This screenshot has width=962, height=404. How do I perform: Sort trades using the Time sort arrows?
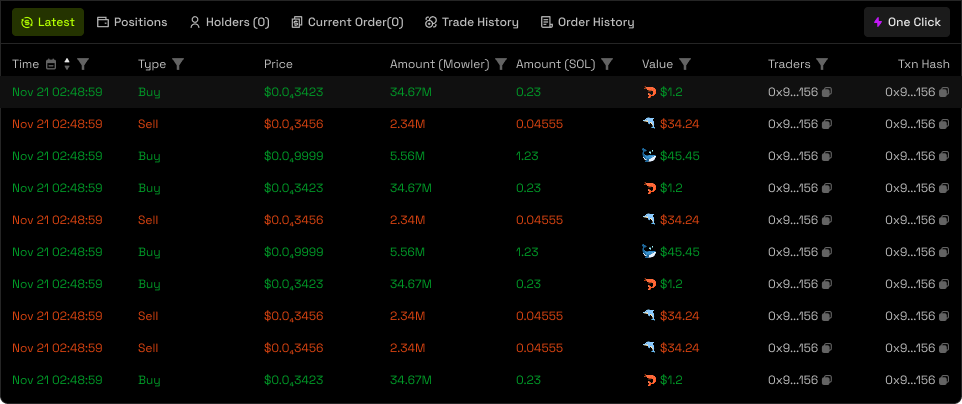[67, 64]
